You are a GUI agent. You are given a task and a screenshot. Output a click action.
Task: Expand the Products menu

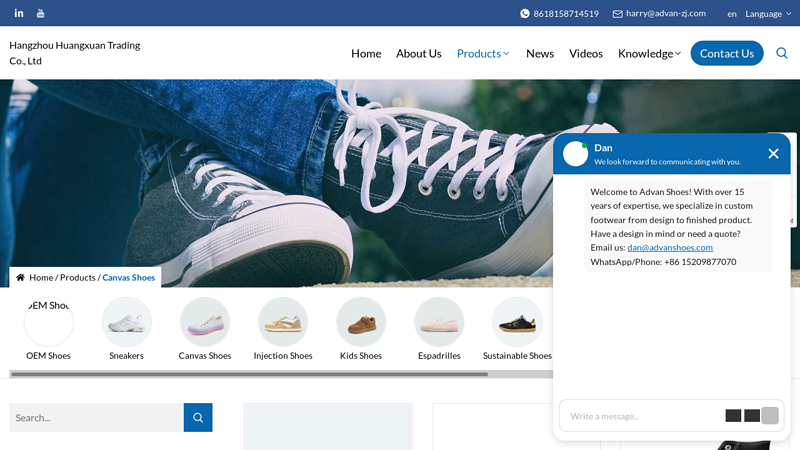click(x=483, y=54)
